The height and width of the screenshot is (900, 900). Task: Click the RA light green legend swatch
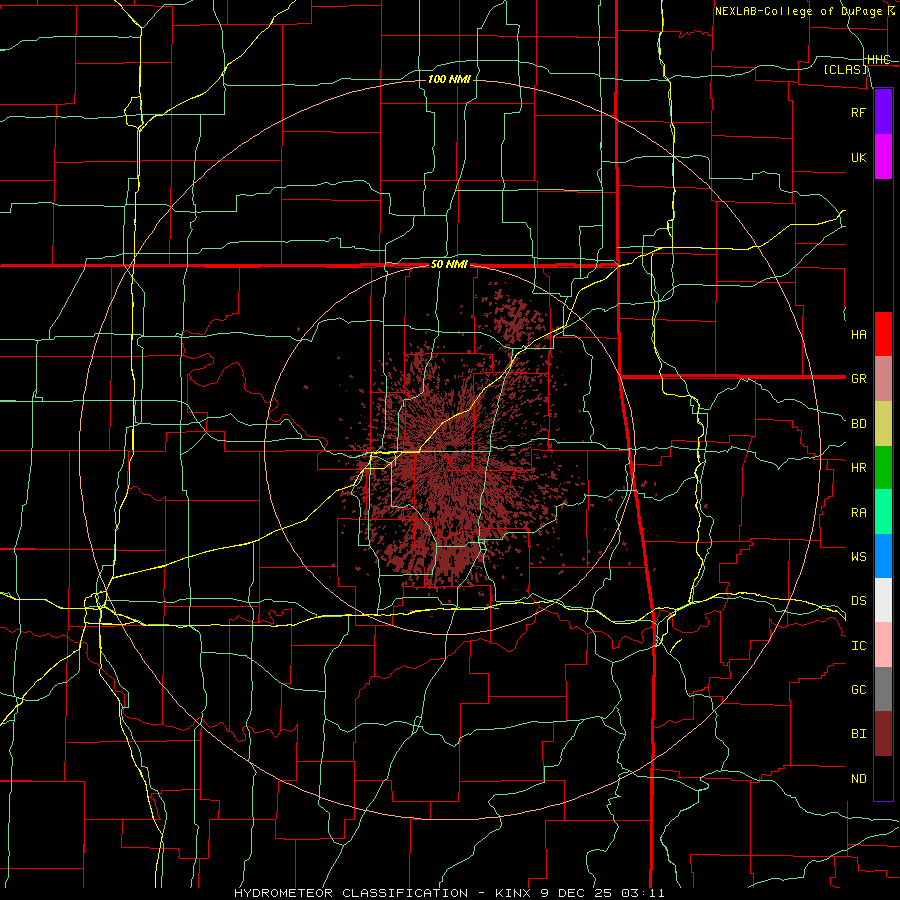pos(883,512)
